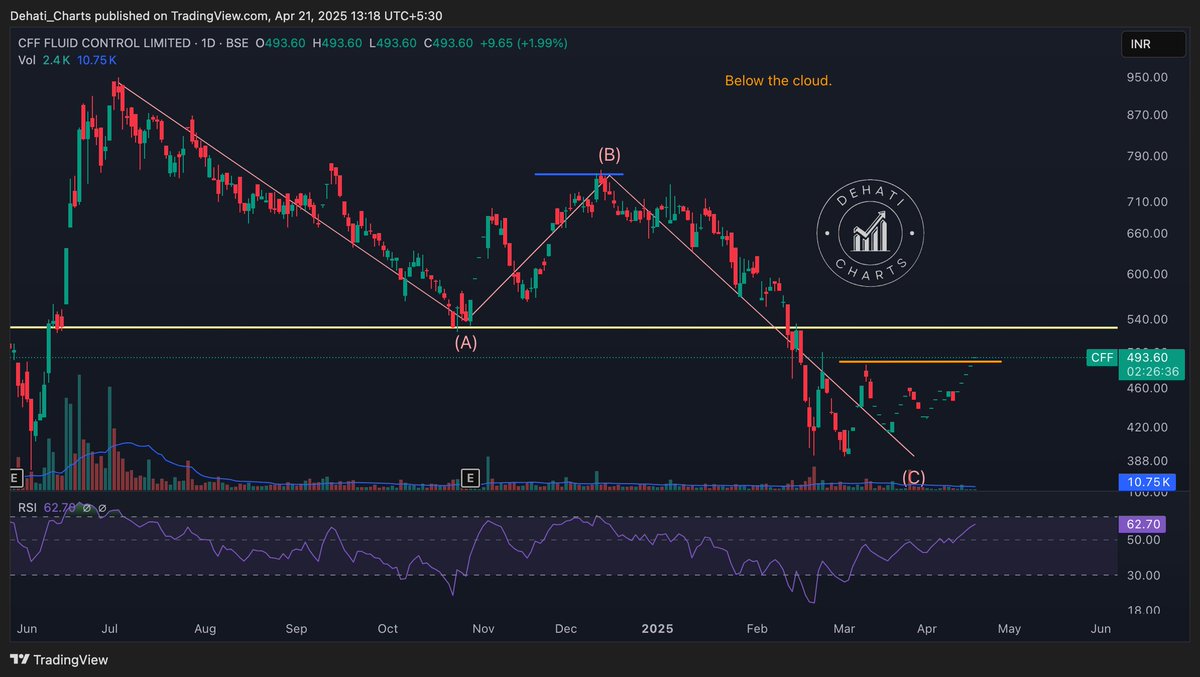Click the 1D interval in chart title
The image size is (1200, 677).
(x=208, y=43)
